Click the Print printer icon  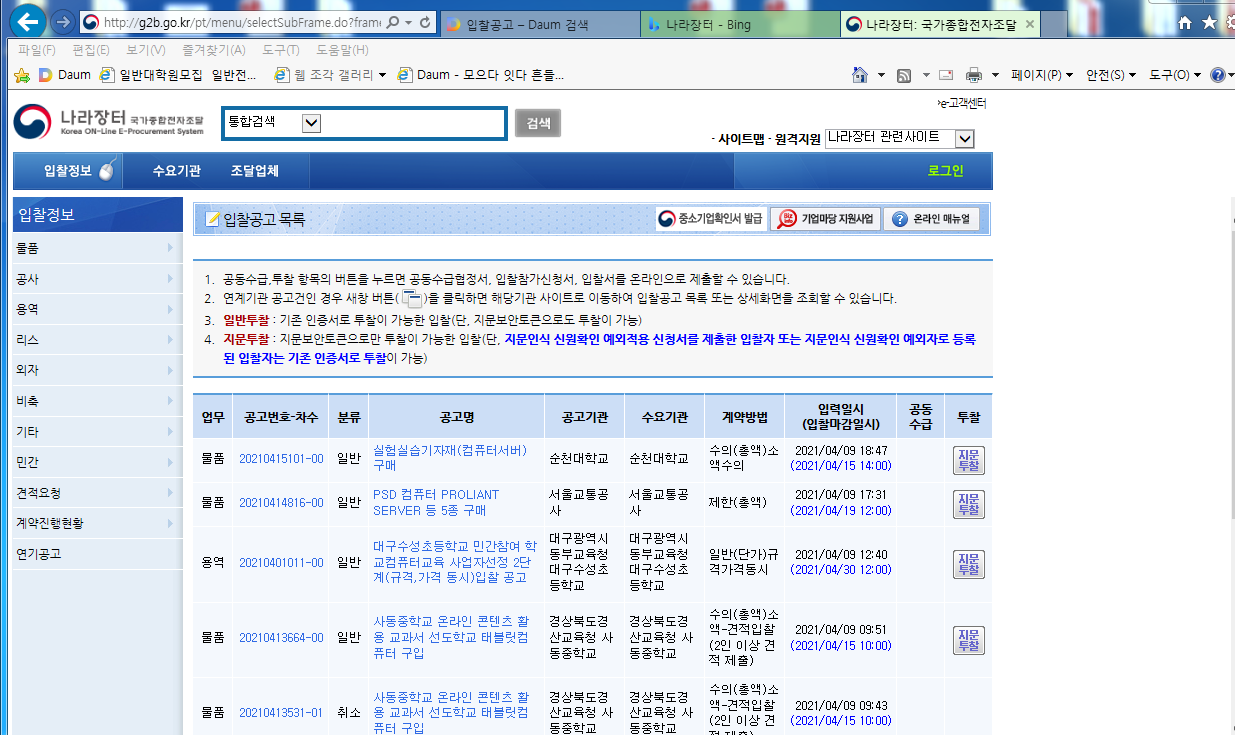click(974, 75)
